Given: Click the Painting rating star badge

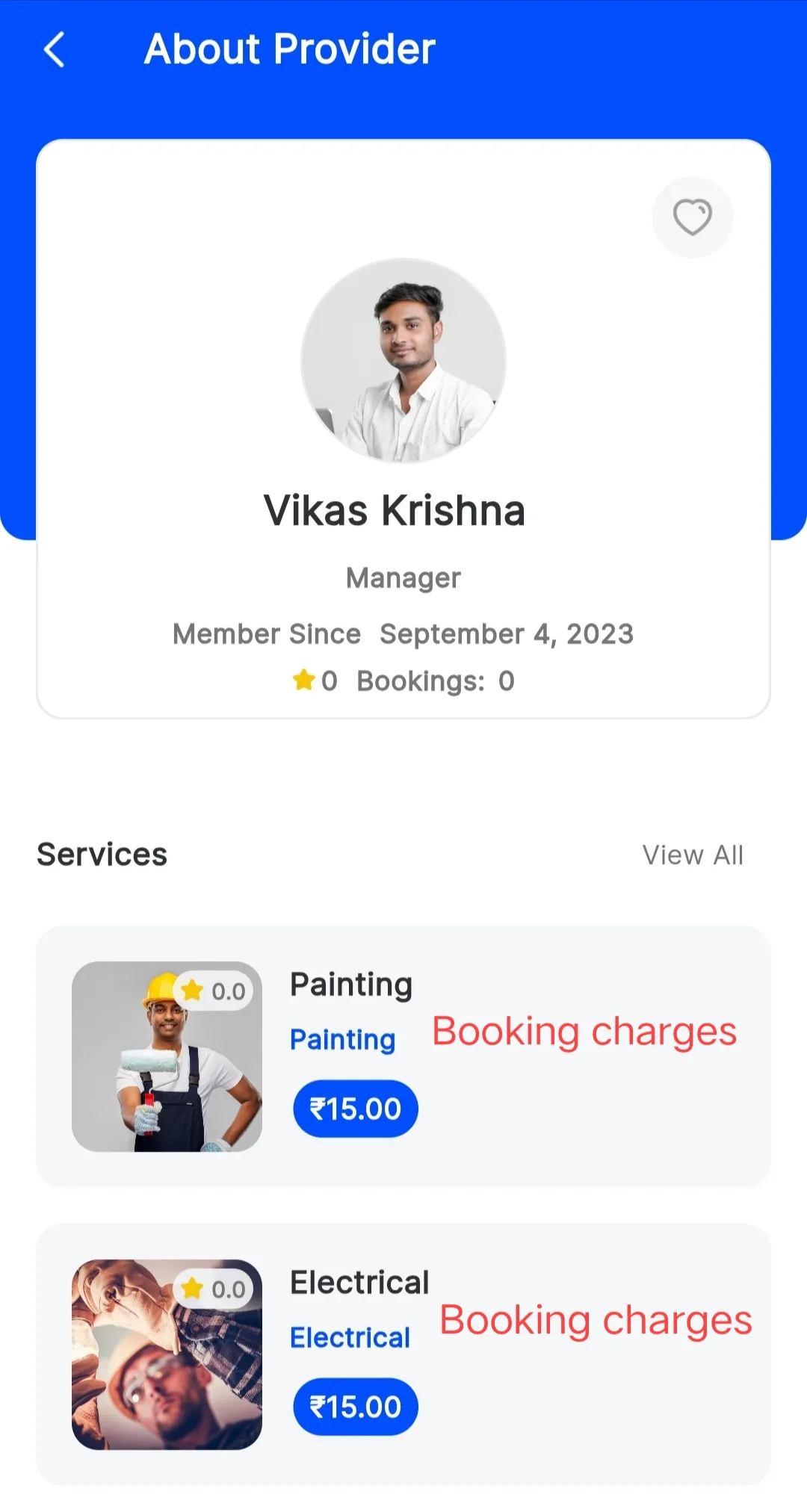Looking at the screenshot, I should pos(214,991).
